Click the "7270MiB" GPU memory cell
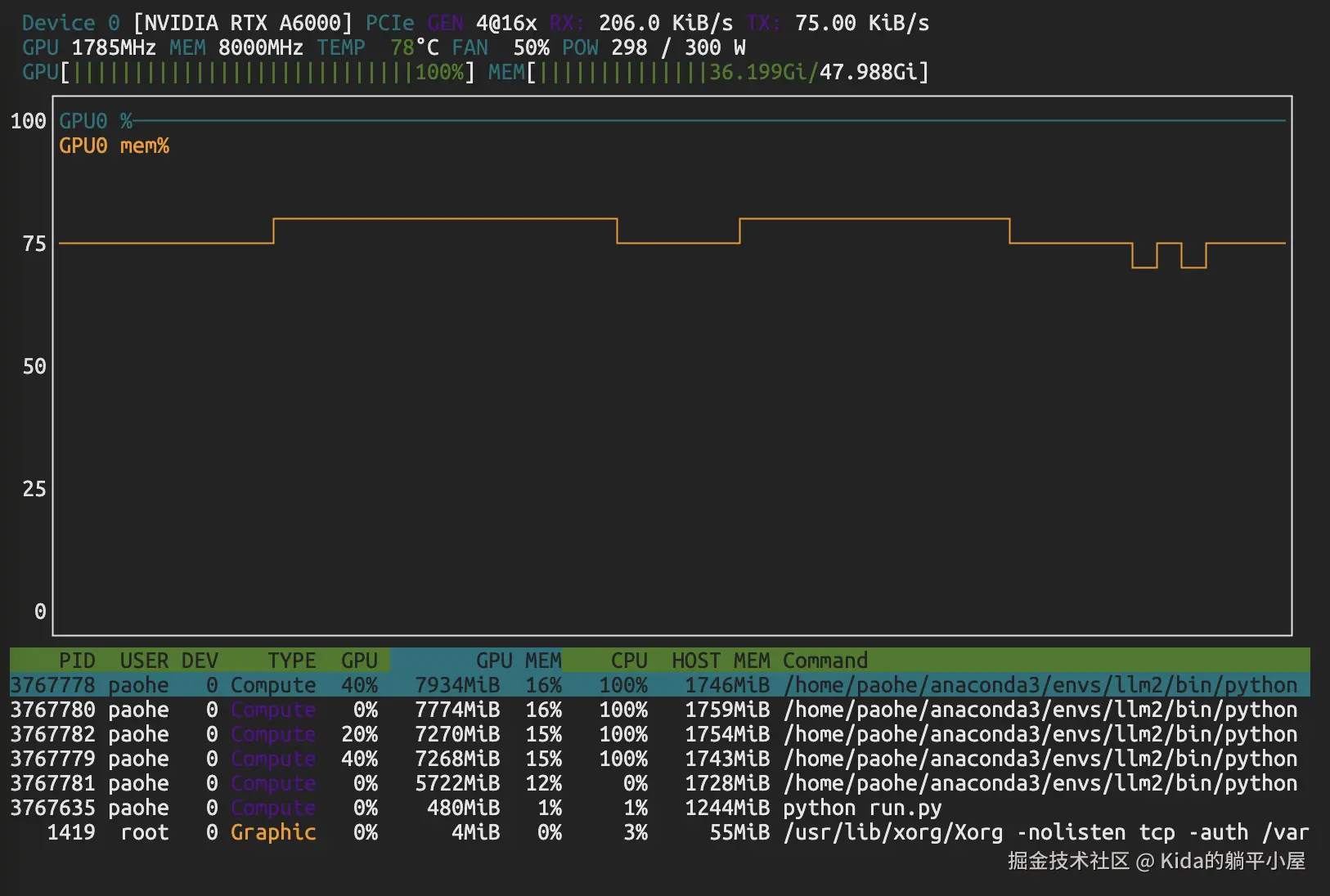This screenshot has width=1330, height=896. (x=457, y=734)
